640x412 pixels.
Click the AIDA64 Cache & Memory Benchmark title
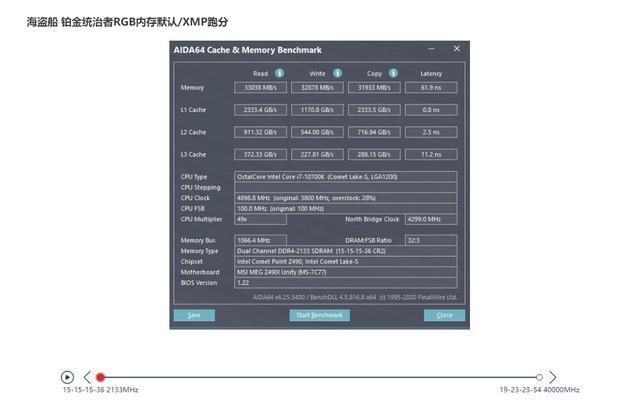coord(247,50)
